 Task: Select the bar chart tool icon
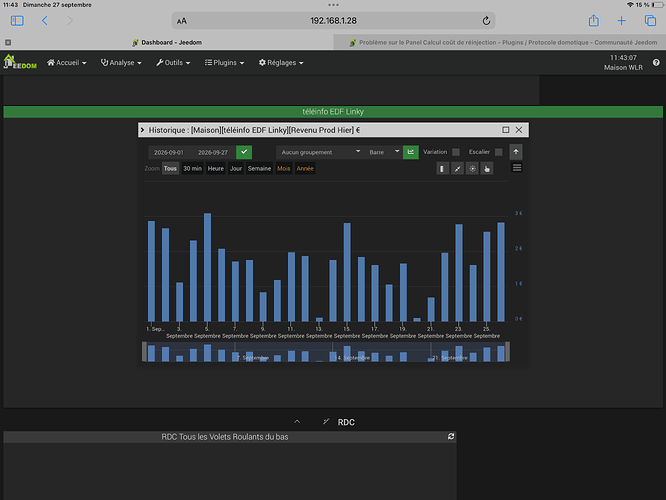(442, 169)
